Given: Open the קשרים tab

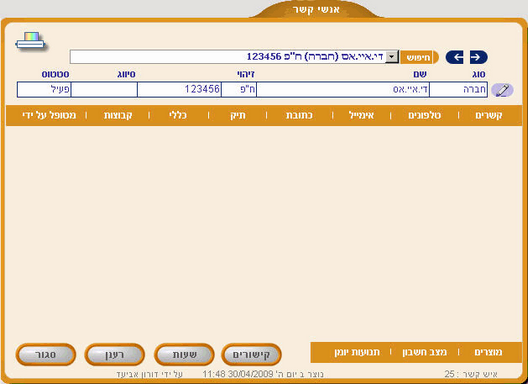Looking at the screenshot, I should (x=489, y=116).
